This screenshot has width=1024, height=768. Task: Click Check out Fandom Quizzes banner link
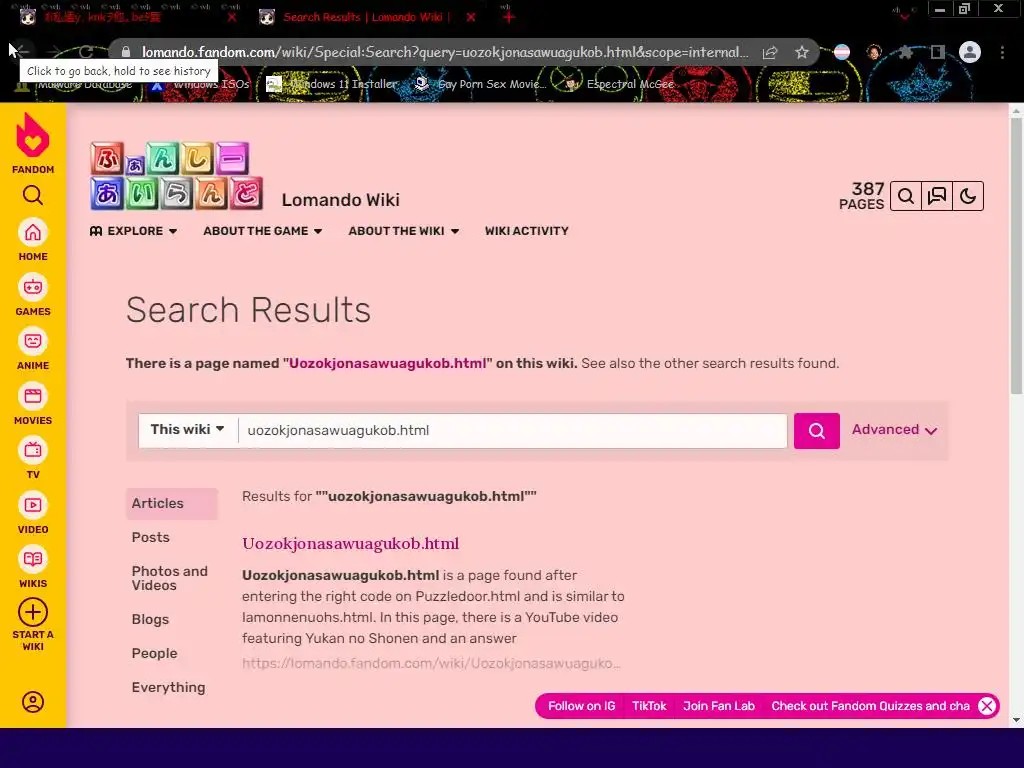click(871, 706)
